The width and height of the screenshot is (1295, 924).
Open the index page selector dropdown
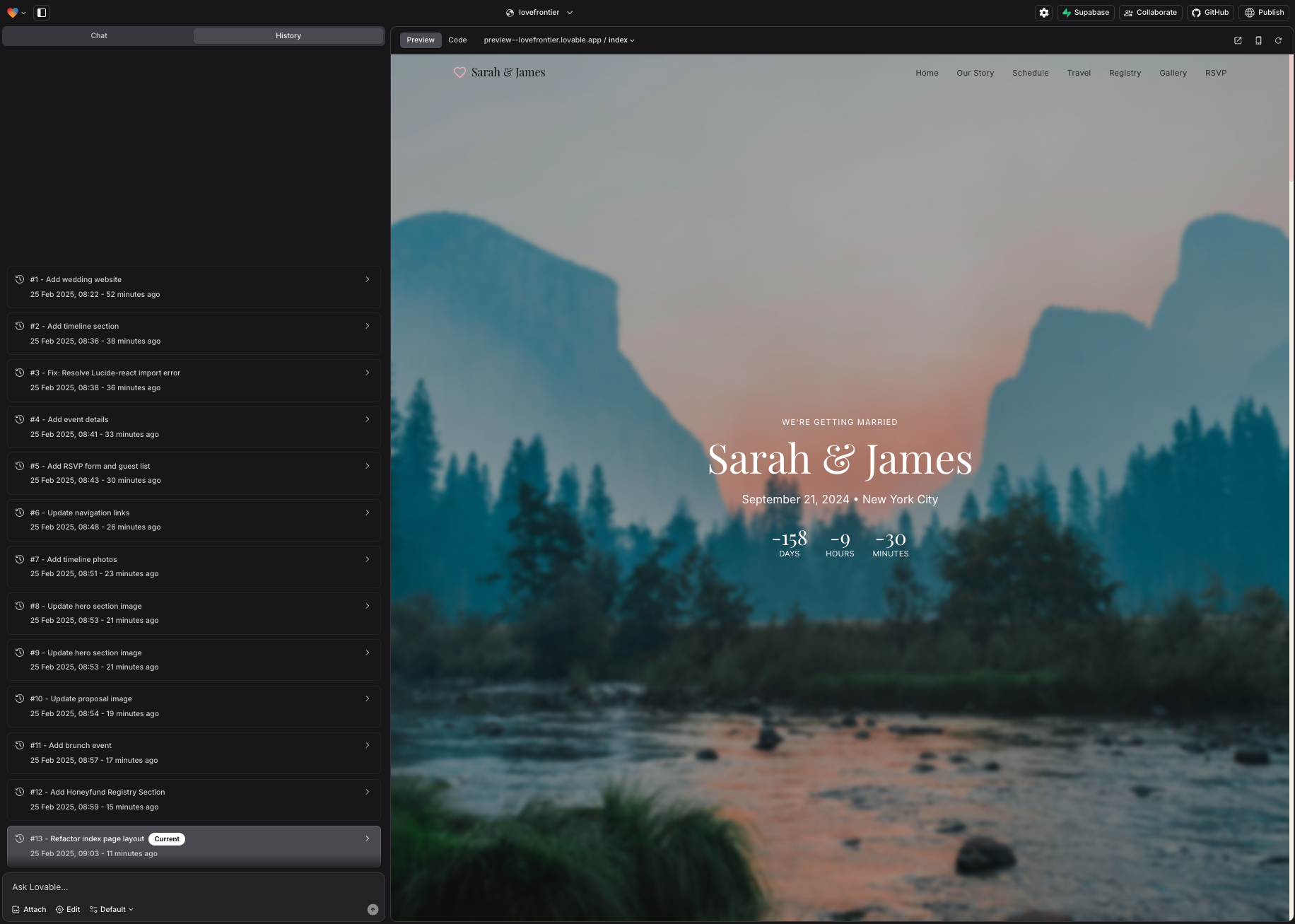click(x=620, y=40)
